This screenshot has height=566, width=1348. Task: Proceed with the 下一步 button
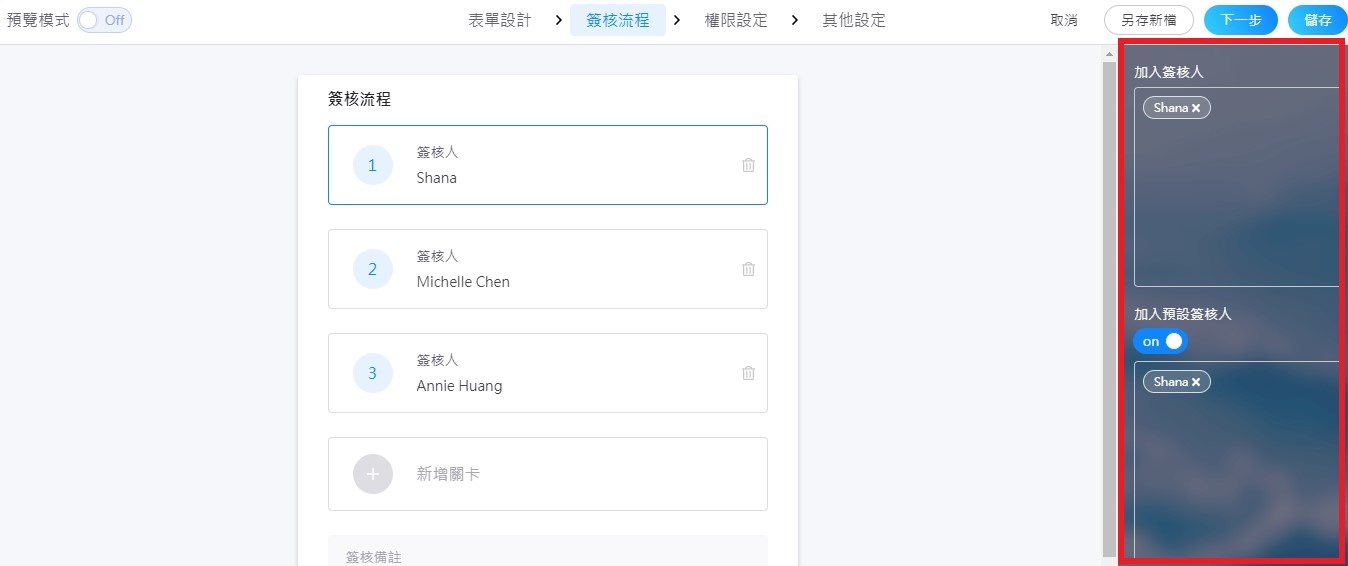[x=1240, y=20]
